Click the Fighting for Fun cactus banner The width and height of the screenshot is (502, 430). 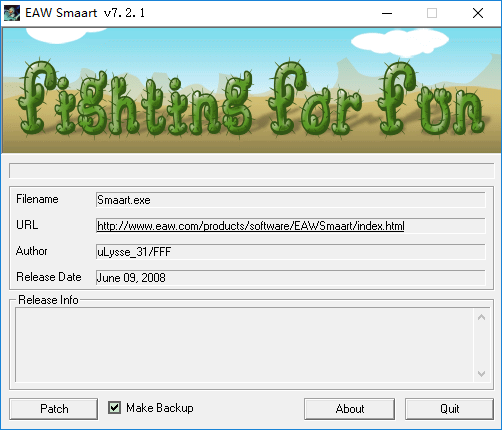pos(251,90)
